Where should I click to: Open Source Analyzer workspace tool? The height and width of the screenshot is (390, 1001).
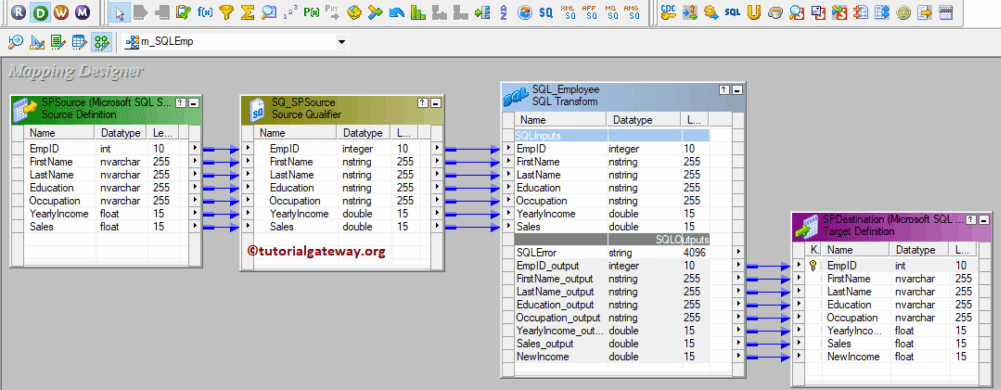[x=16, y=42]
